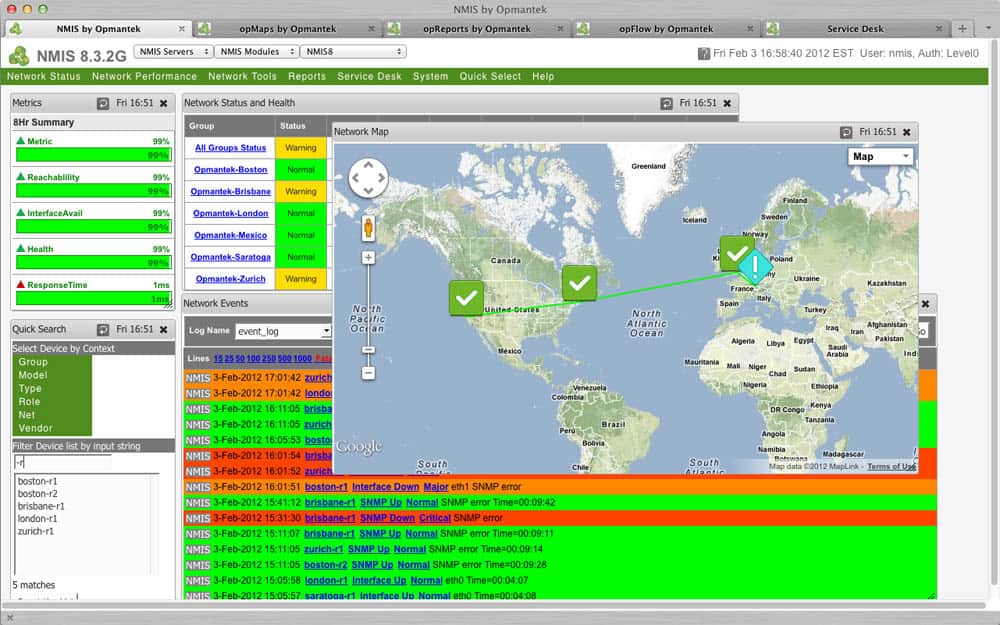Open the NMIS Modules dropdown
This screenshot has height=625, width=1000.
pyautogui.click(x=256, y=52)
